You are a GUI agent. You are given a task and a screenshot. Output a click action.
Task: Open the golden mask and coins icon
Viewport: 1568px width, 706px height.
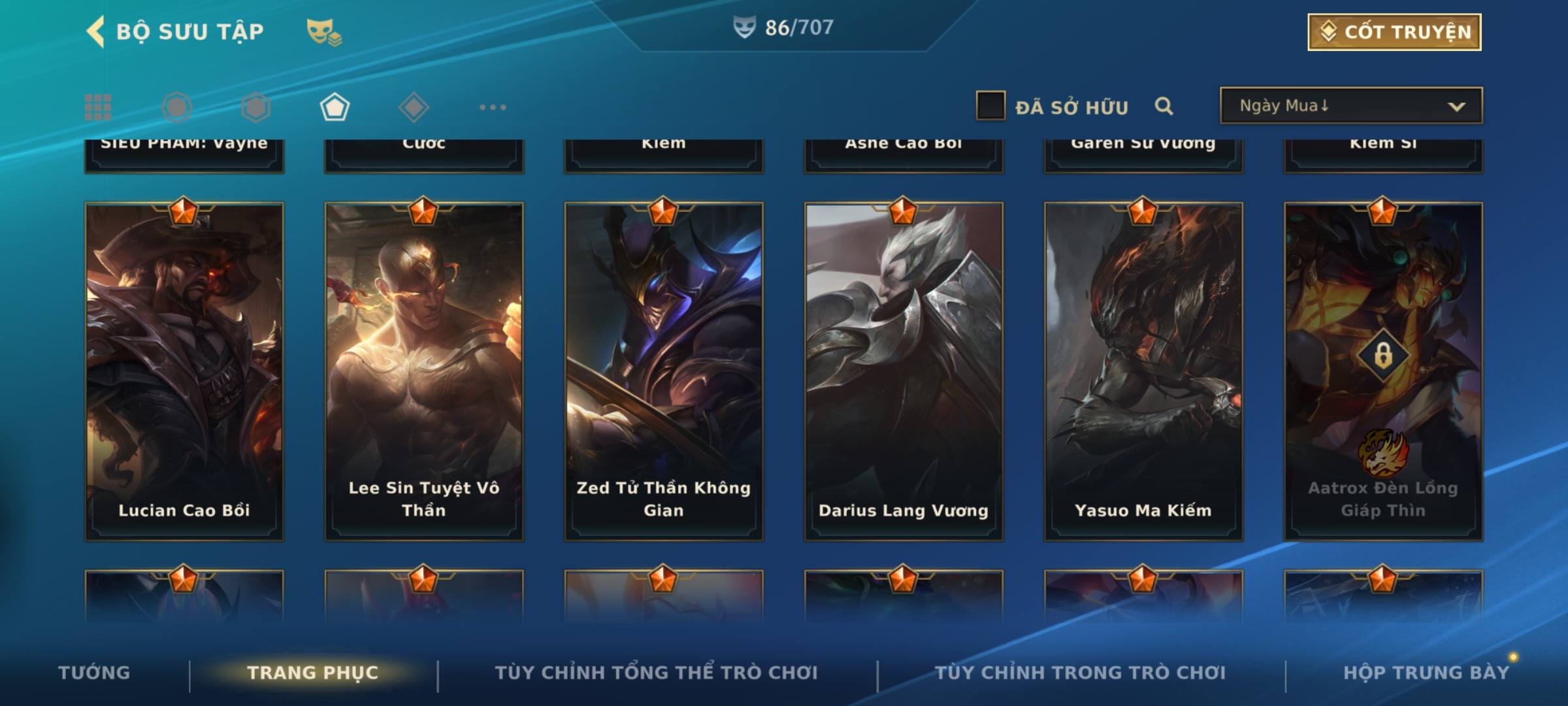(324, 32)
